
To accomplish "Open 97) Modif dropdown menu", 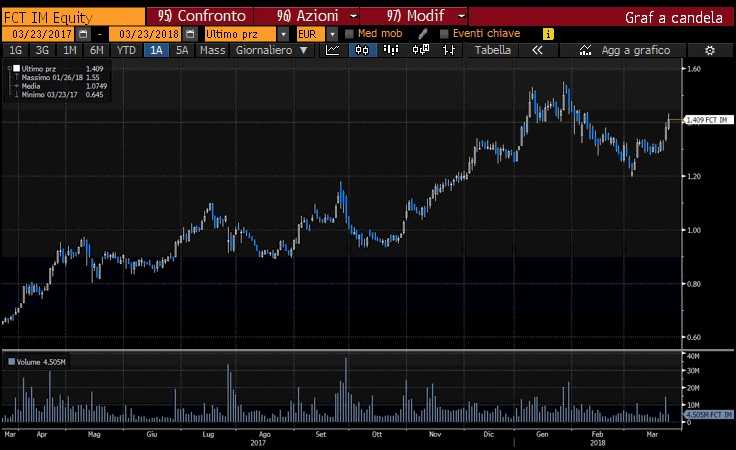I will tap(461, 16).
